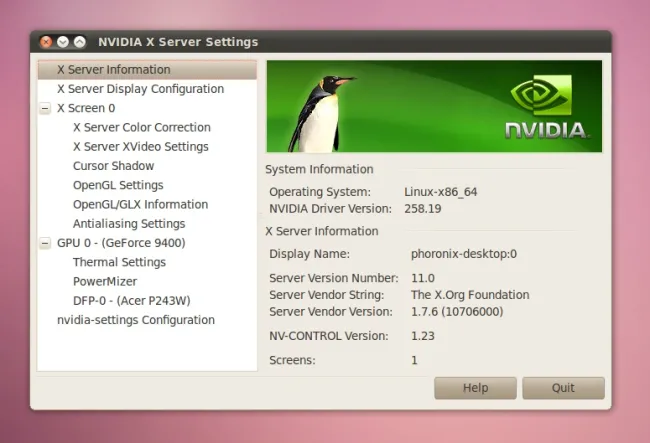Click the driver version value 258.19
Viewport: 650px width, 443px height.
(423, 208)
